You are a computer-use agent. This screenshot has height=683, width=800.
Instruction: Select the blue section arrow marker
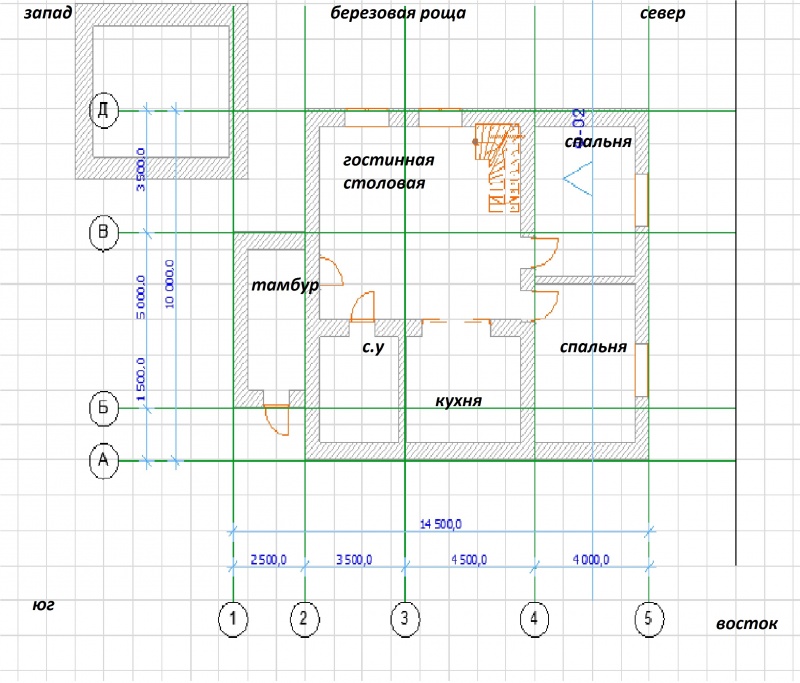578,178
